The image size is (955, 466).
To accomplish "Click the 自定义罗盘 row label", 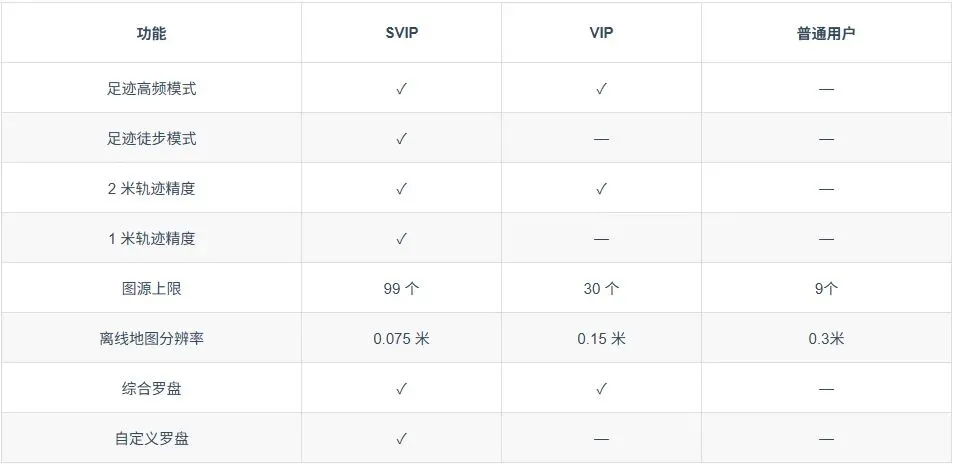I will [151, 439].
